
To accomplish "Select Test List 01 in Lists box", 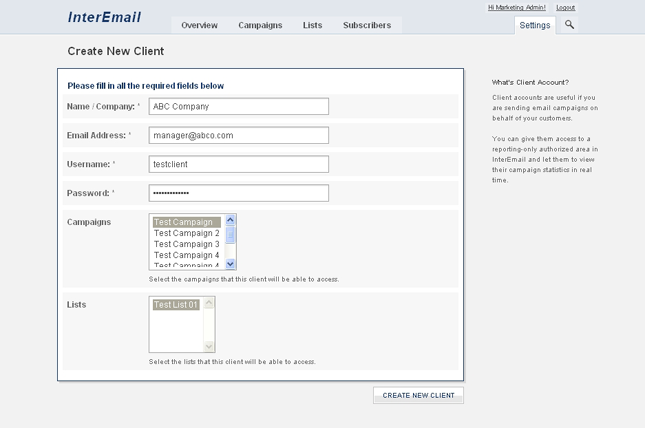I will click(x=176, y=305).
